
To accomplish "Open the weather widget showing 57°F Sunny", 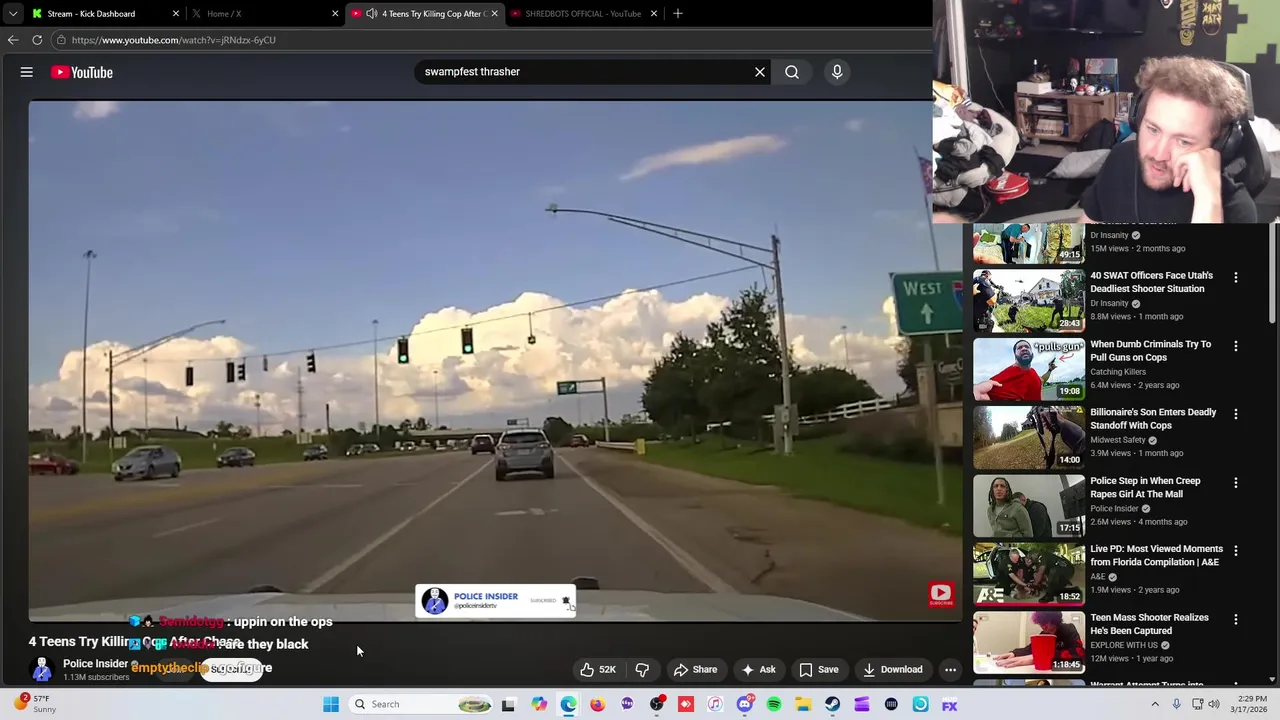I will (x=32, y=704).
